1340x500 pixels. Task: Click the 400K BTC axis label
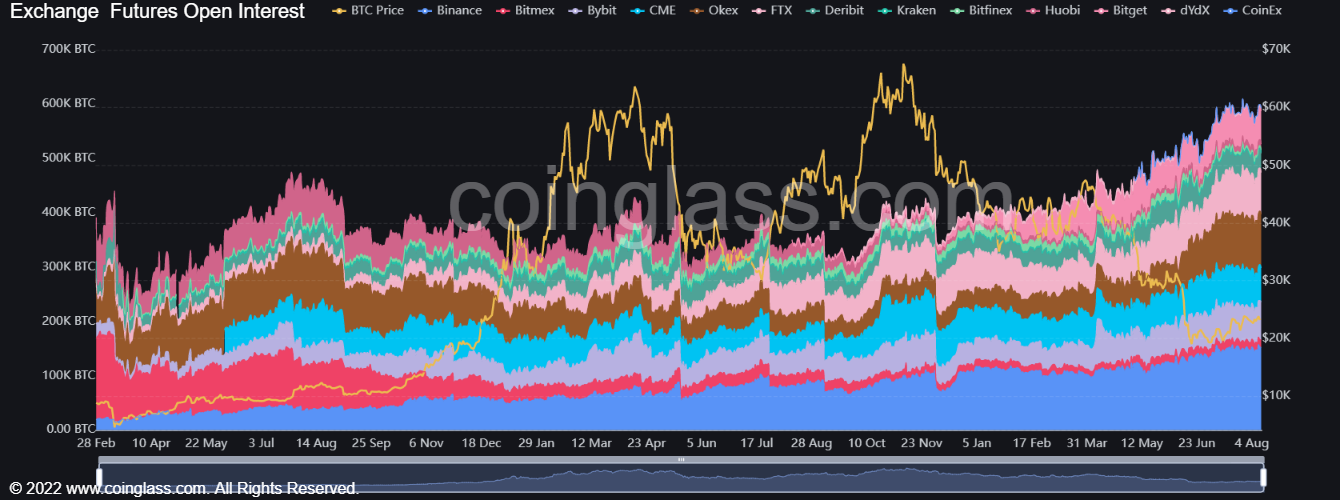[69, 212]
